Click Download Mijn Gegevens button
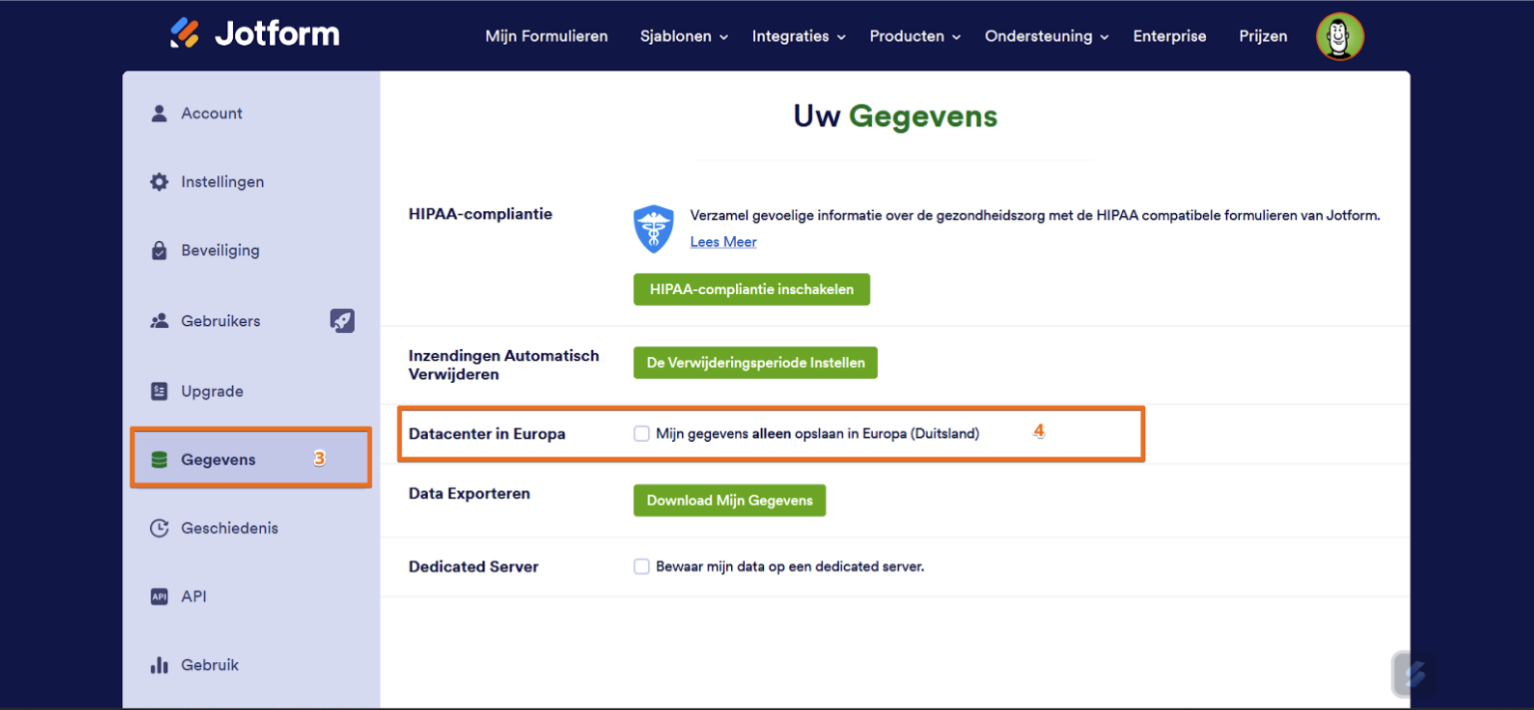Screen dimensions: 1534x710 [729, 500]
